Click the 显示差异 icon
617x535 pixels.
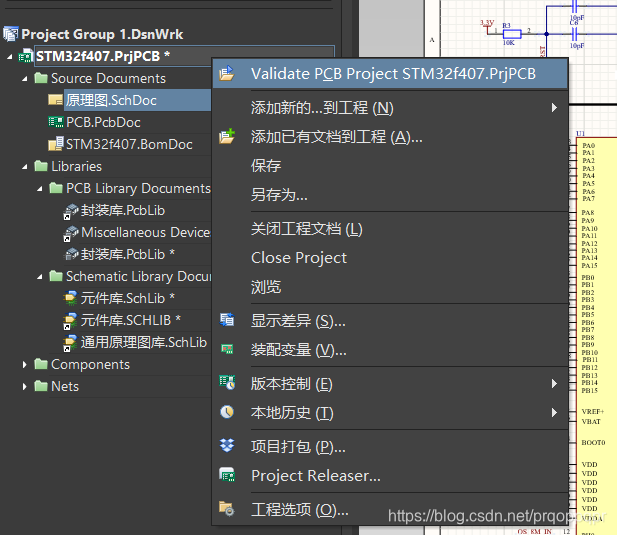[227, 321]
